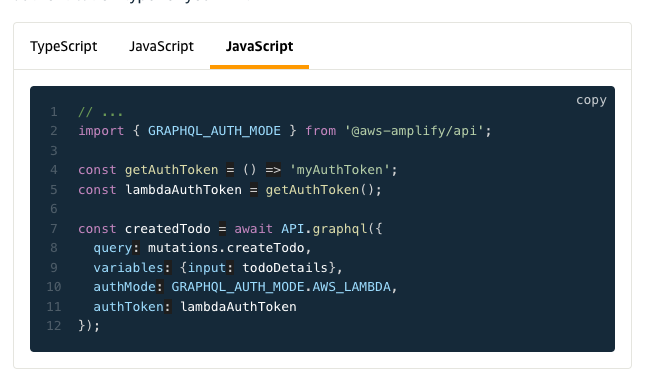Screen dimensions: 647x382
Task: Click the 'authMode' property key
Action: pyautogui.click(x=125, y=287)
